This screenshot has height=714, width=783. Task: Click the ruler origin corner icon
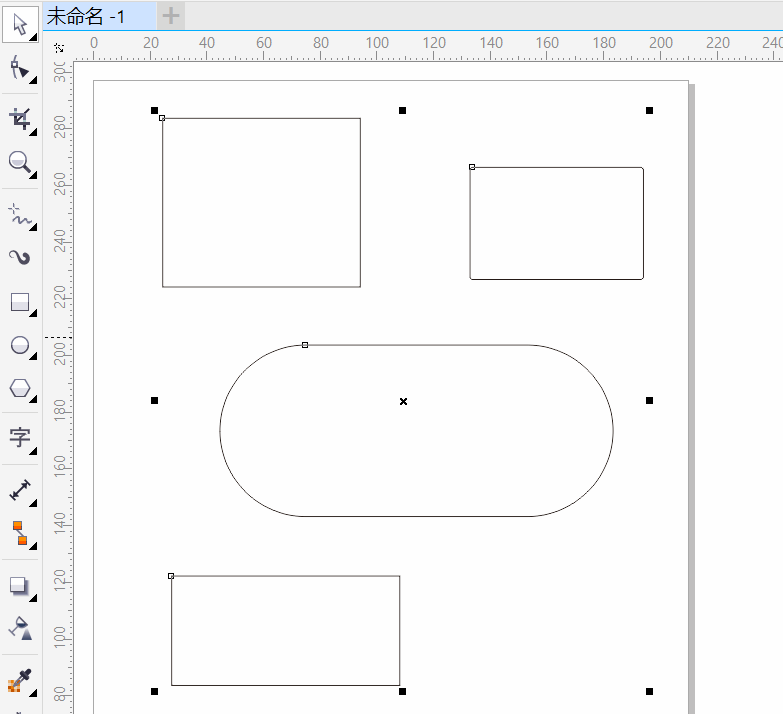59,48
